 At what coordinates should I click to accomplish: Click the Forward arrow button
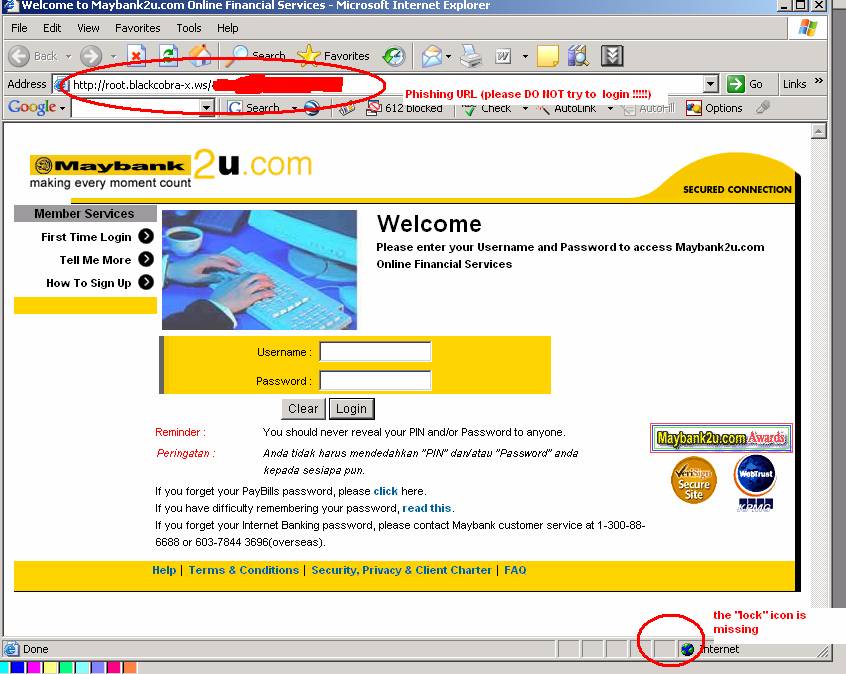[91, 56]
